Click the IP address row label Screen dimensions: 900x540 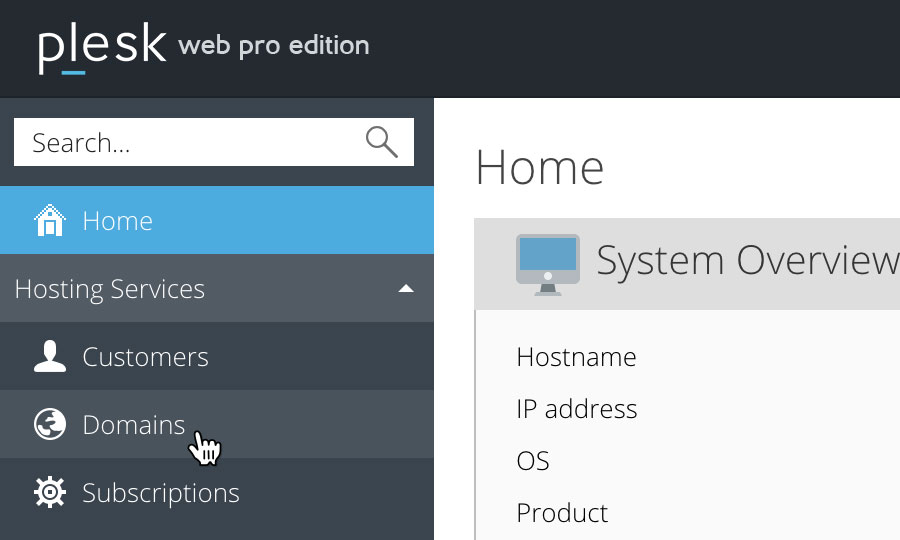(x=577, y=409)
